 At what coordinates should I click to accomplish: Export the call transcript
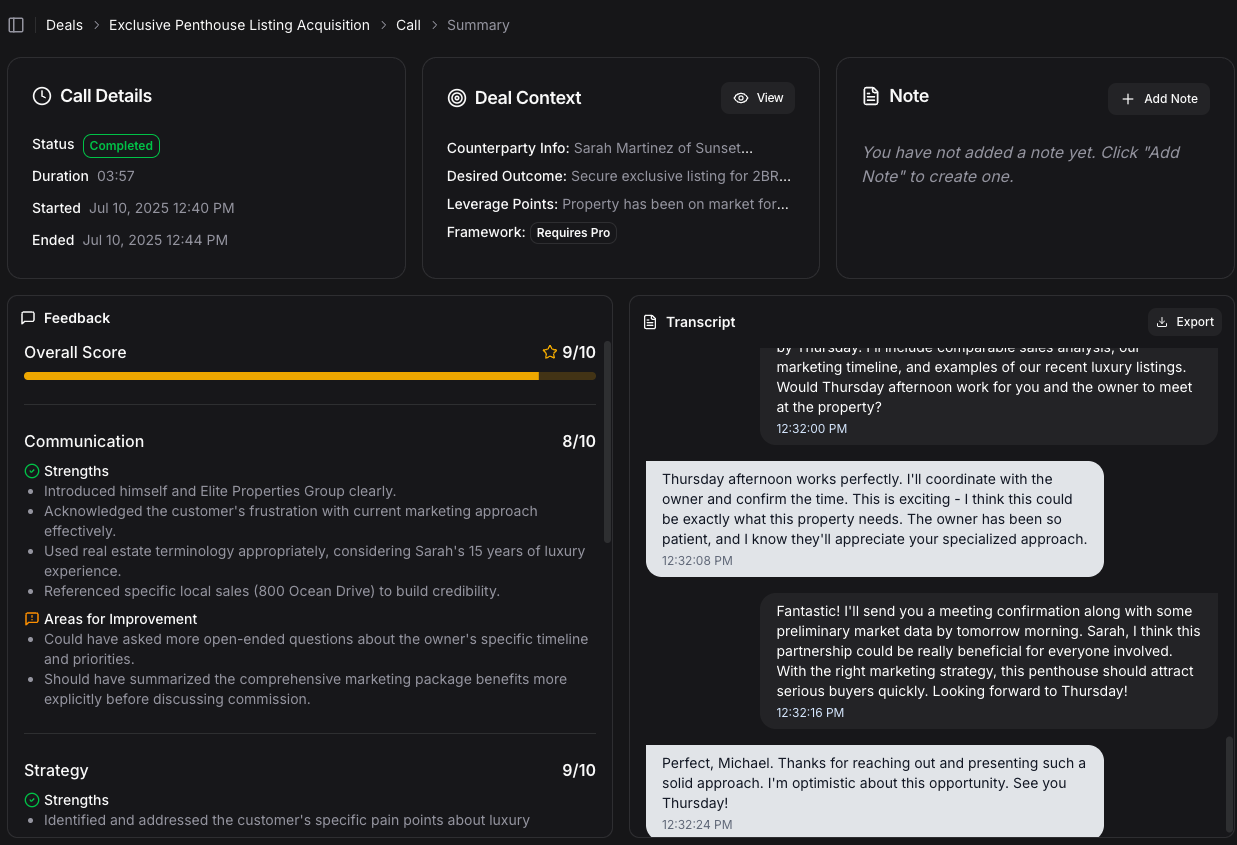click(x=1185, y=322)
